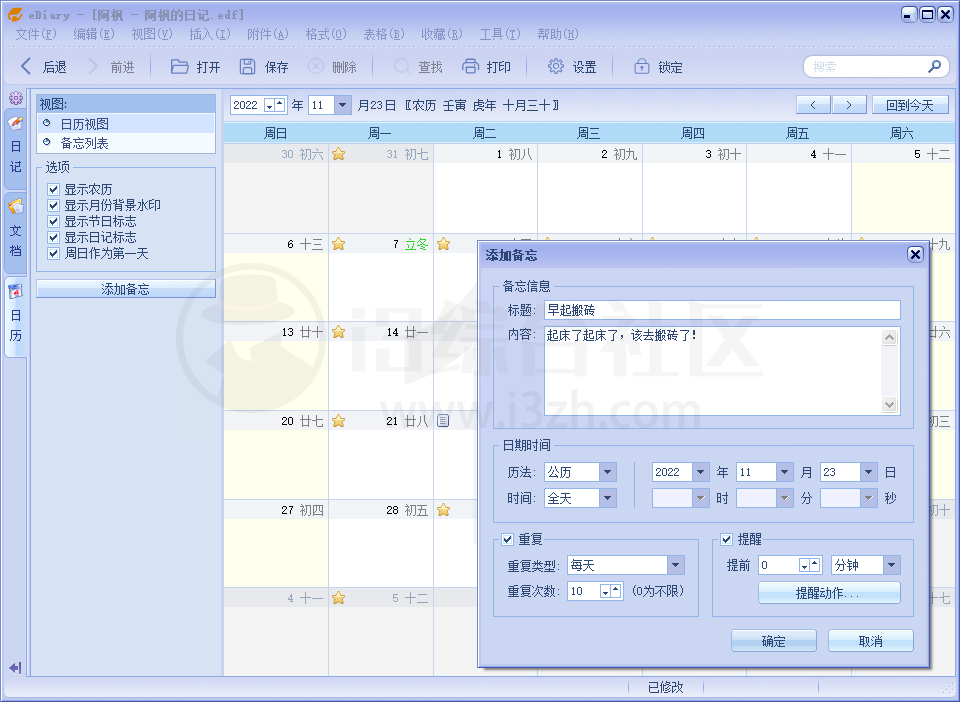The image size is (960, 702).
Task: Click the star marker on November 28
Action: 443,510
